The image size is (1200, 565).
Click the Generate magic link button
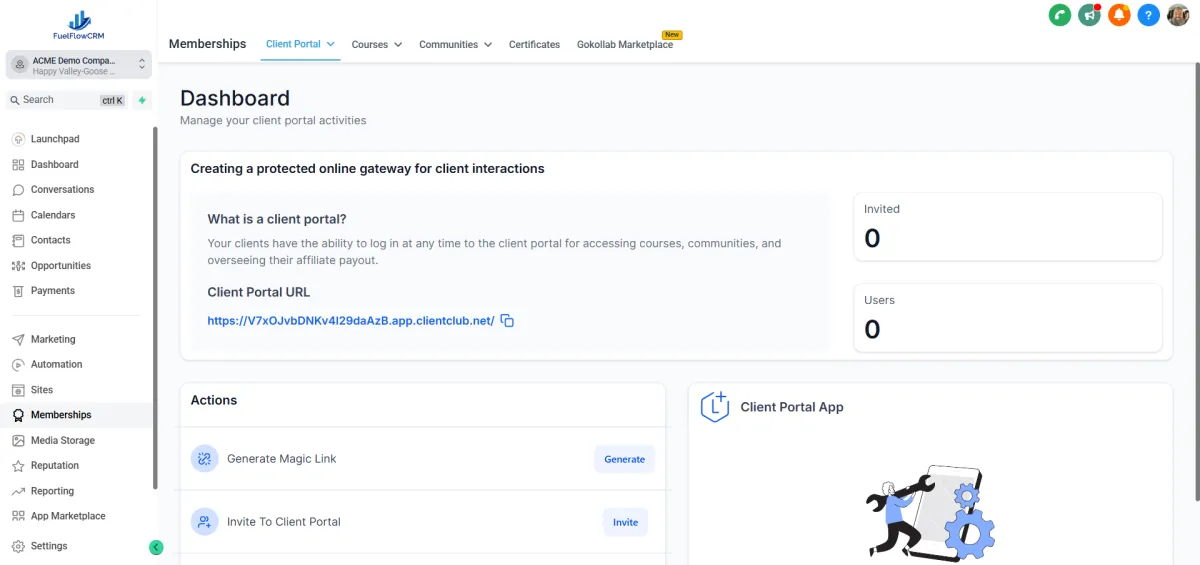pos(624,459)
